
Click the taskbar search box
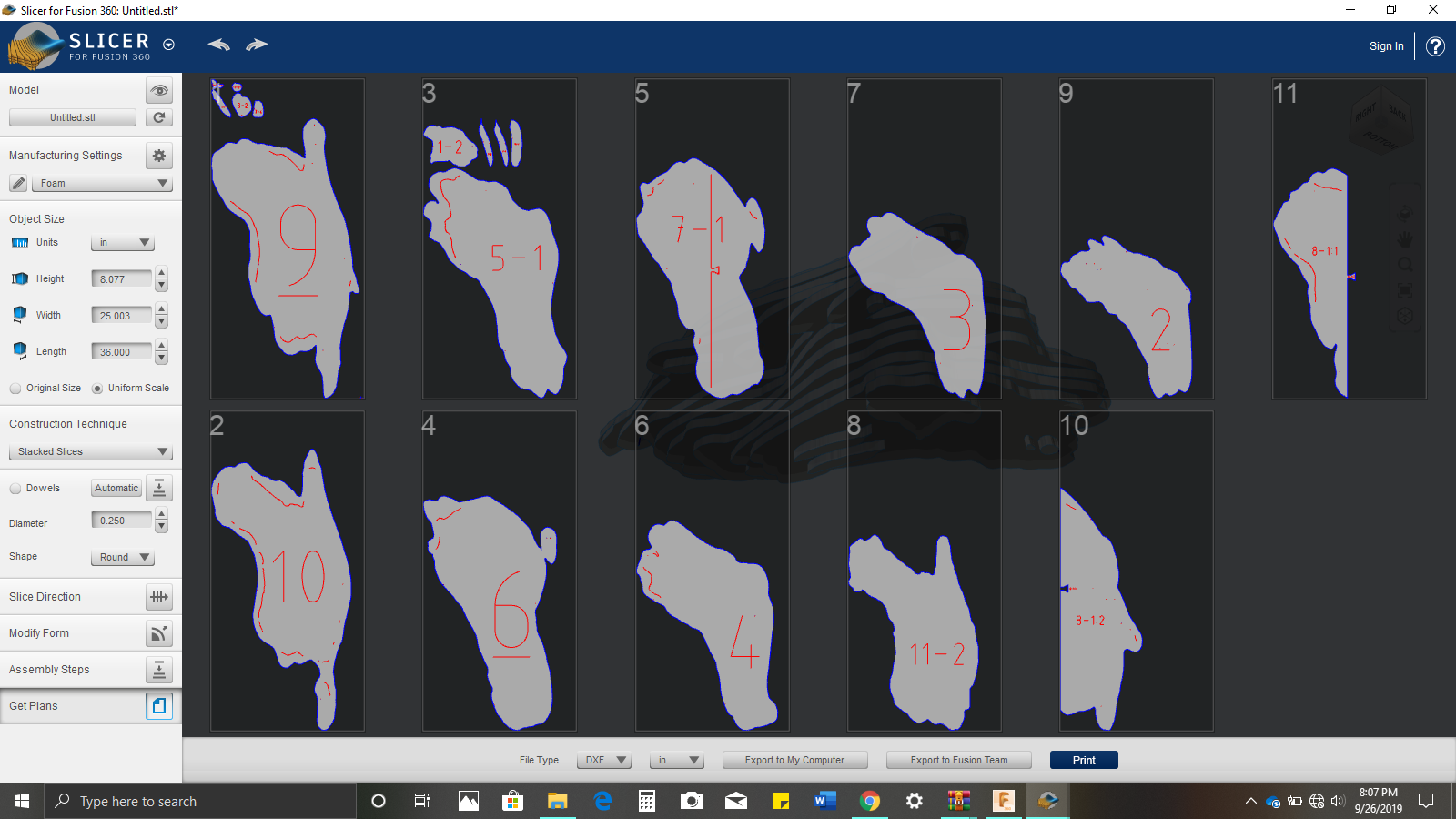coord(200,801)
